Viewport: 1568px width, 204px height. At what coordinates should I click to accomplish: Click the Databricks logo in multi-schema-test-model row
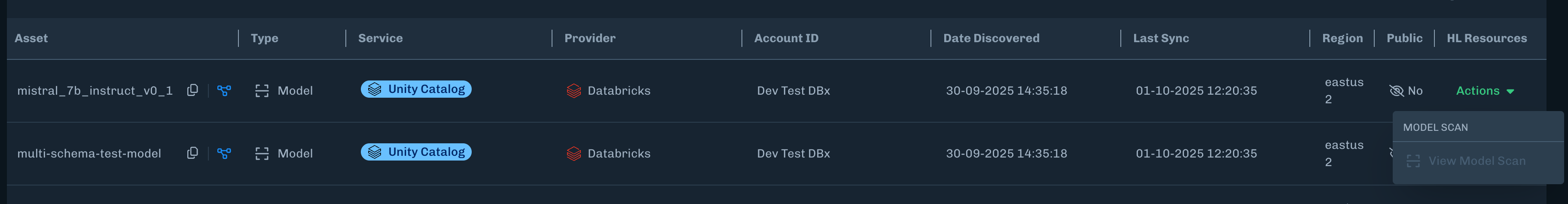[x=574, y=154]
